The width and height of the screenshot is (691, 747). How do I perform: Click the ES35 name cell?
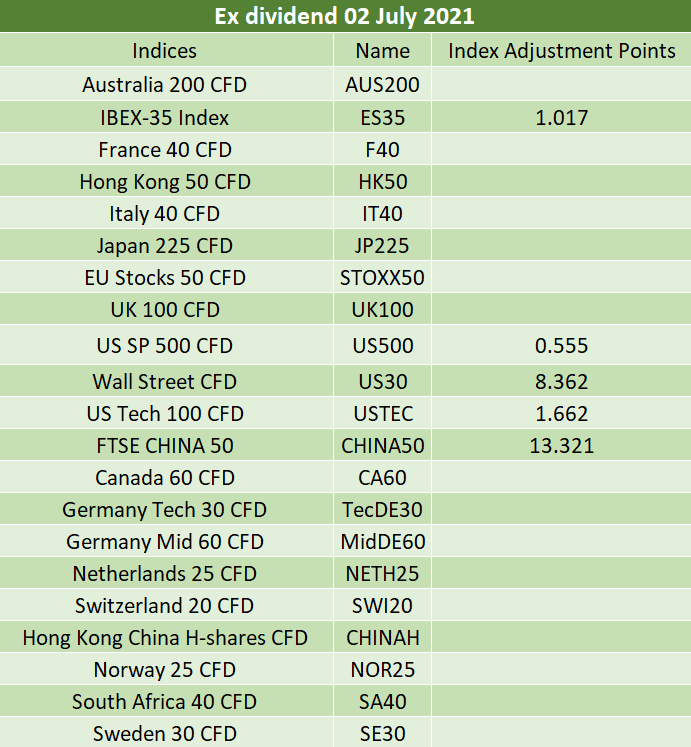coord(383,118)
